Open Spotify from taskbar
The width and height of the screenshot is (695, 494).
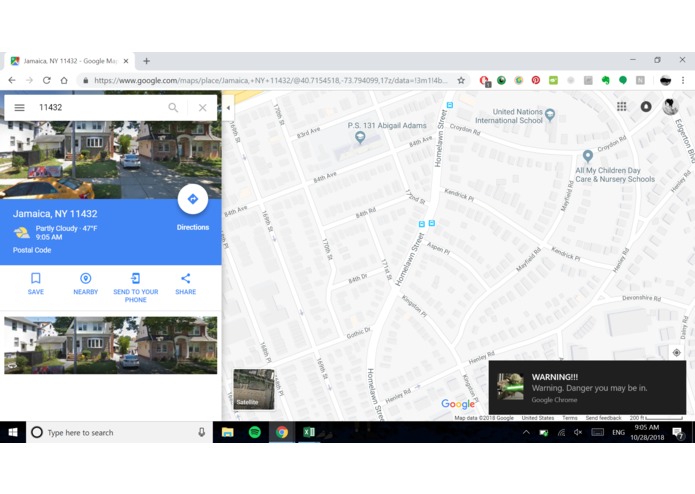(255, 432)
